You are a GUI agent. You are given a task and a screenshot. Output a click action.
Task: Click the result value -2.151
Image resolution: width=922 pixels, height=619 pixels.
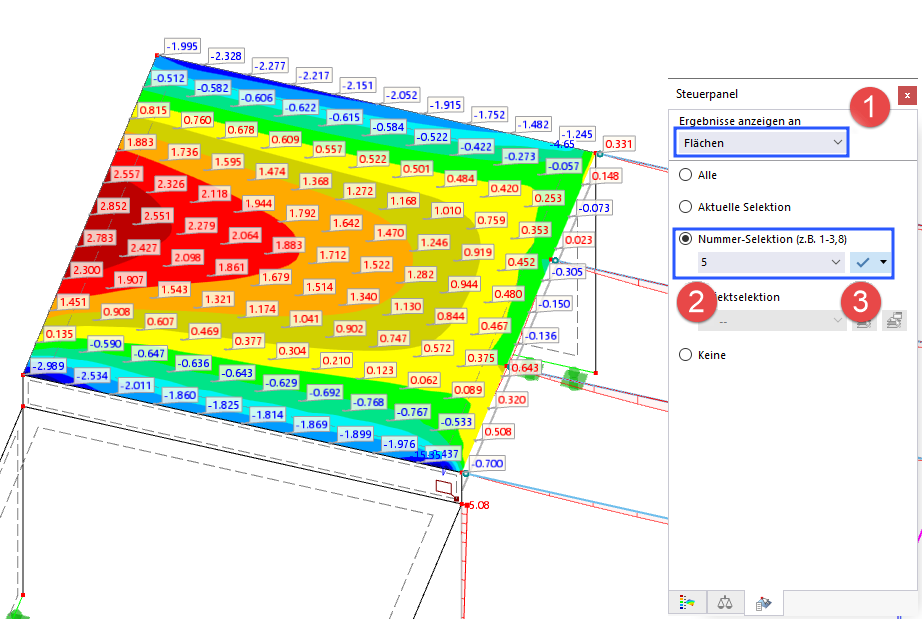358,85
